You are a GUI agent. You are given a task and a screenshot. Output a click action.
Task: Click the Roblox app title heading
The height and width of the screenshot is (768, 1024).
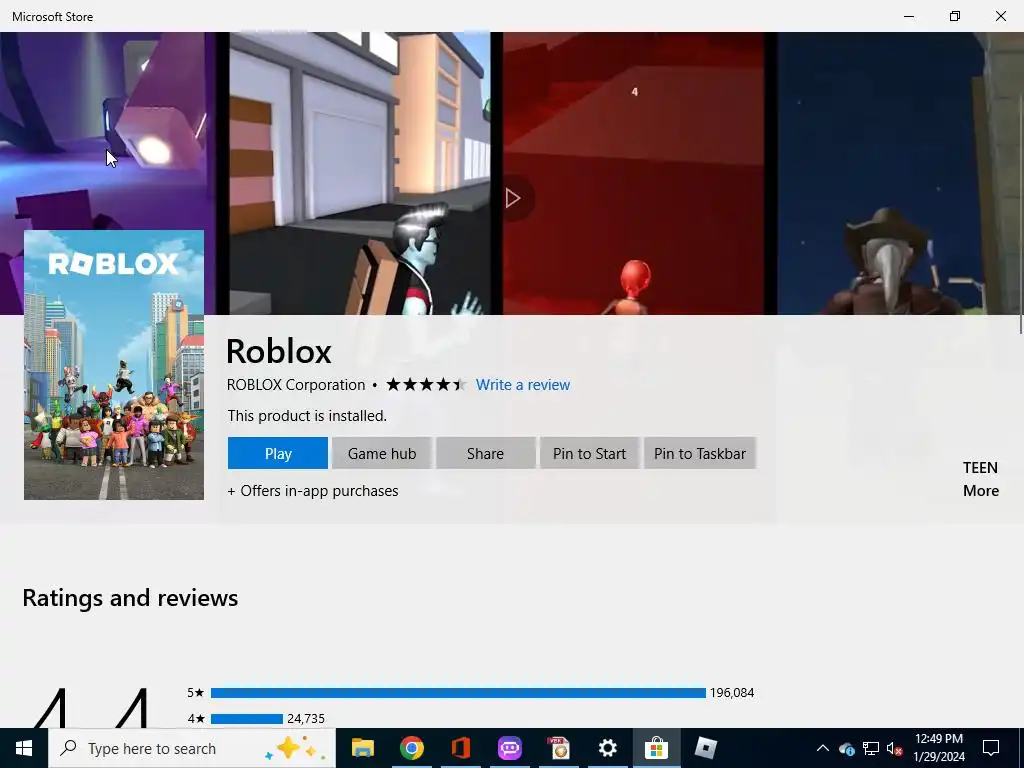[x=279, y=351]
